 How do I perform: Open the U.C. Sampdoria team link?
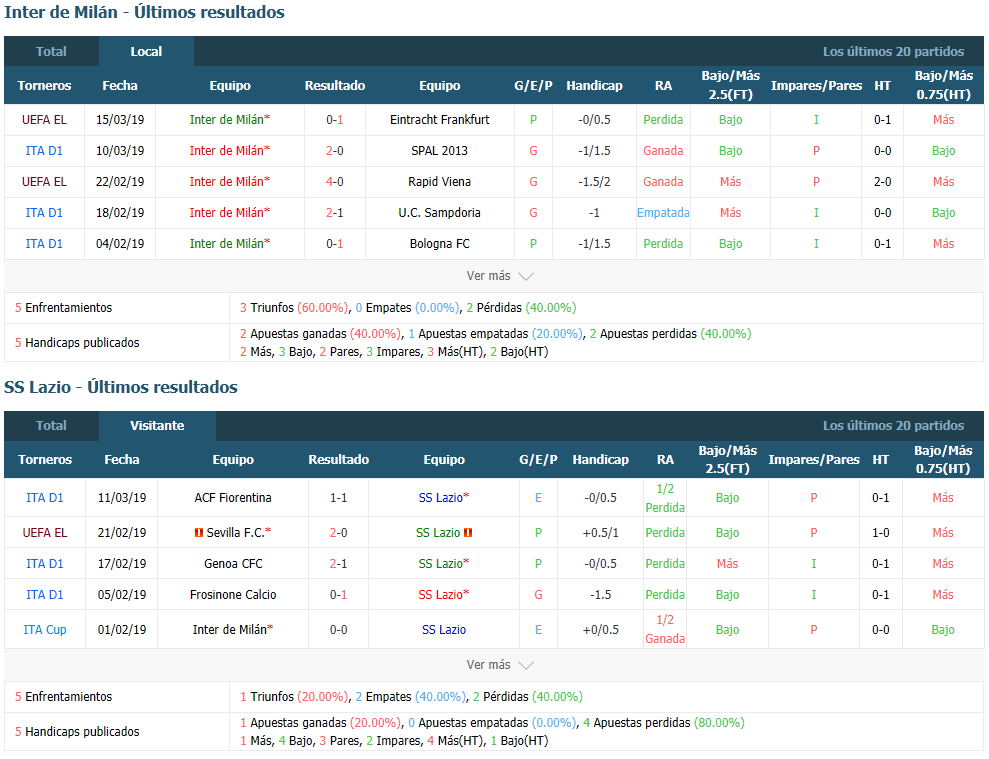click(x=440, y=213)
